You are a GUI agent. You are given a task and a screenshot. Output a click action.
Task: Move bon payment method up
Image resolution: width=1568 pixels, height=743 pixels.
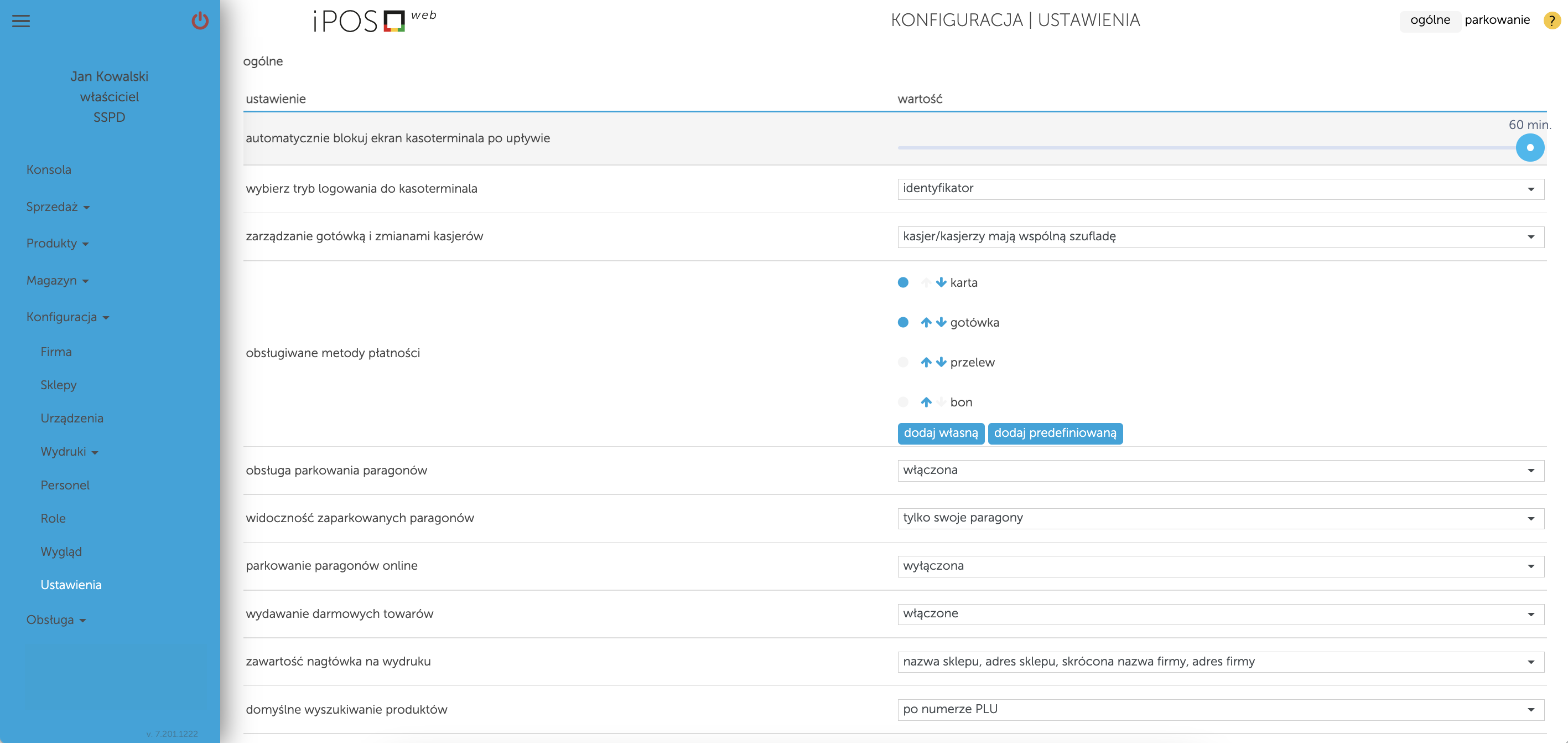pyautogui.click(x=926, y=402)
